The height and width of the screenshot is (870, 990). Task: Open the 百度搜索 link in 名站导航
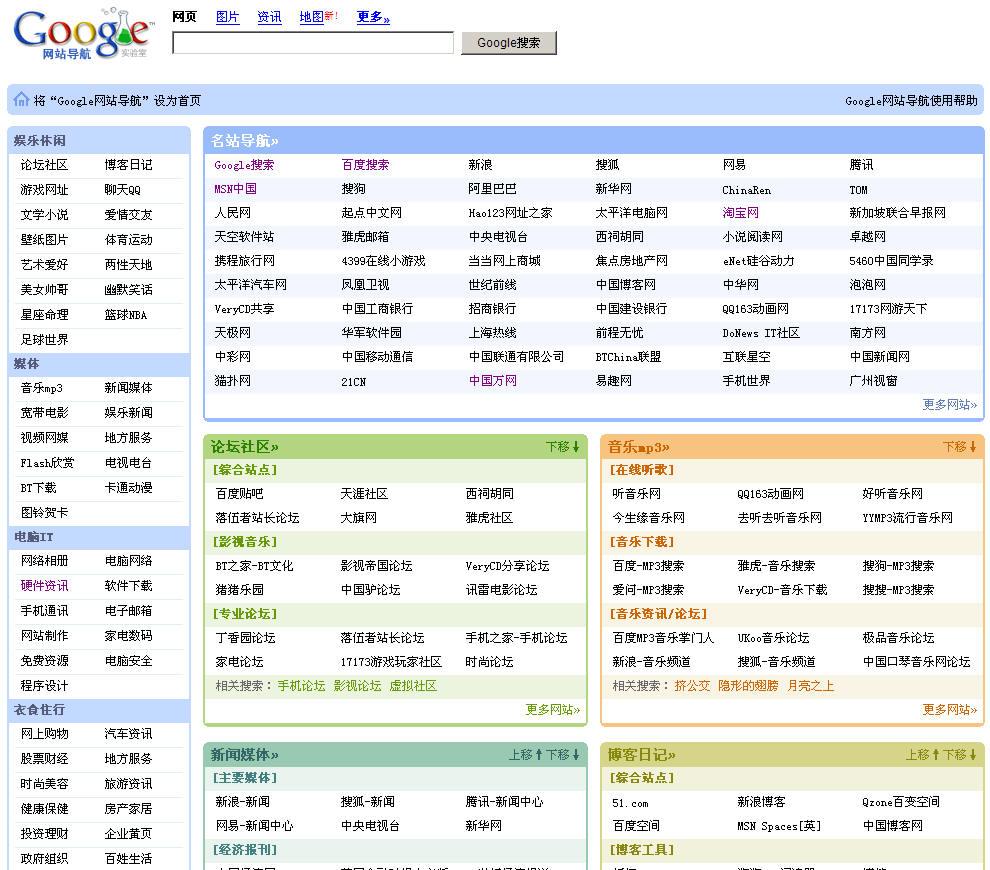tap(365, 165)
